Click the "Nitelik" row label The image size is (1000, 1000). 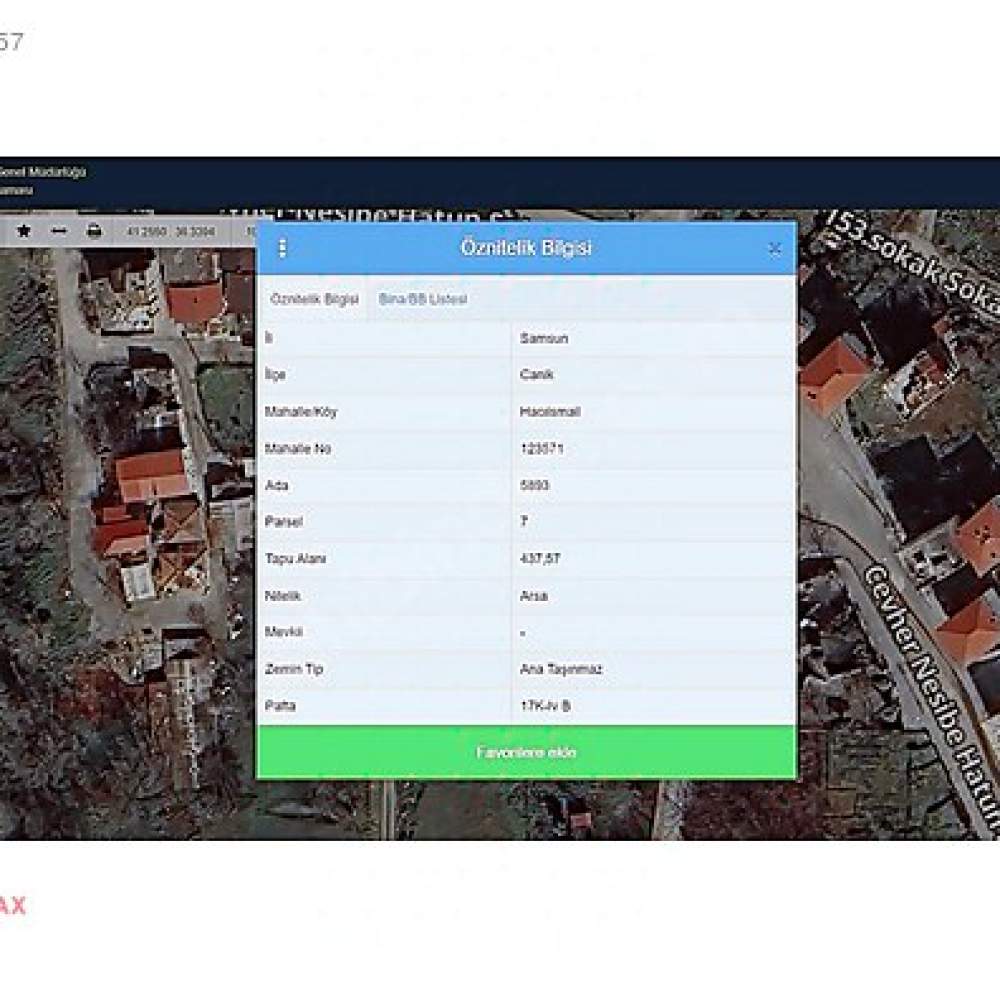pyautogui.click(x=283, y=596)
